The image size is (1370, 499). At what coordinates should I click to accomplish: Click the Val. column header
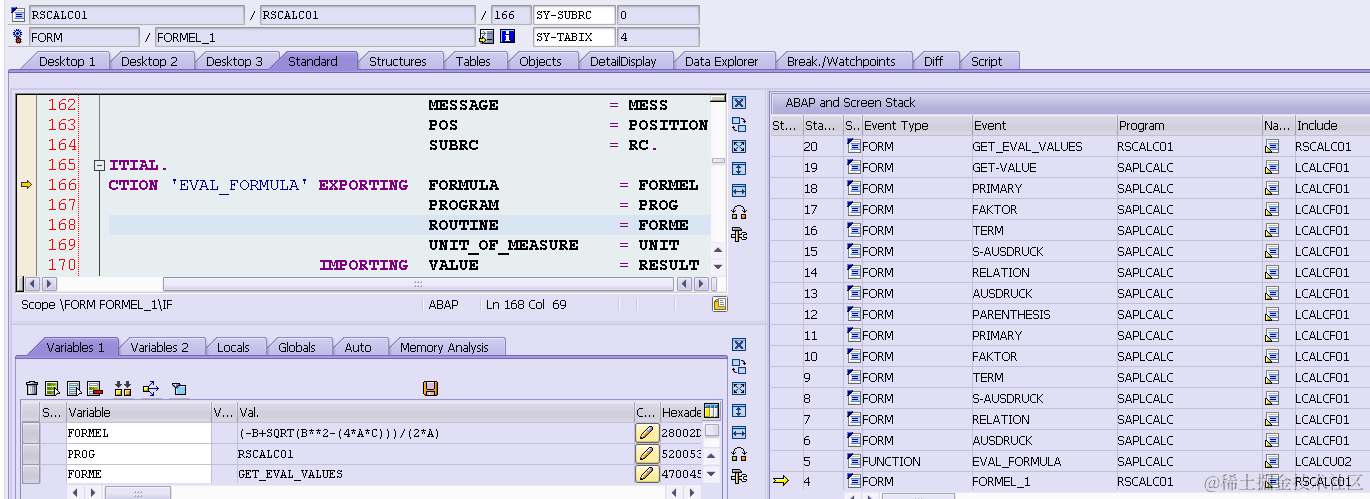435,412
